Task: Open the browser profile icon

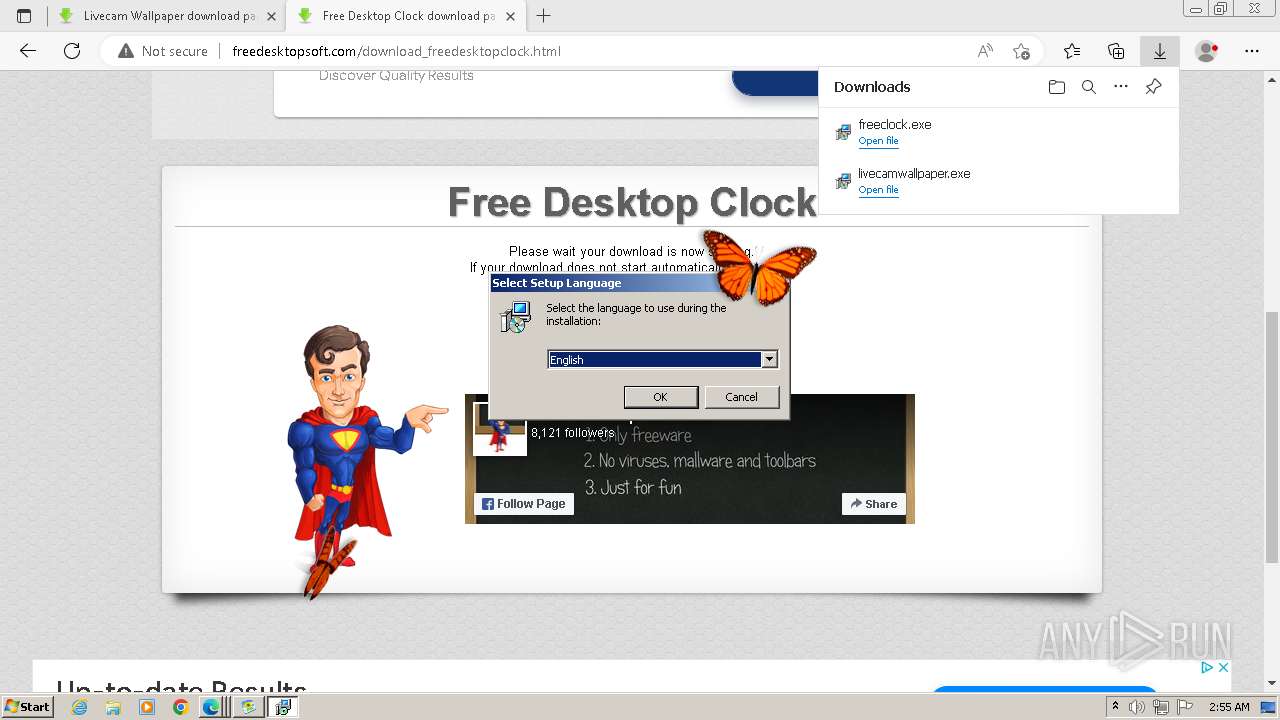Action: coord(1207,51)
